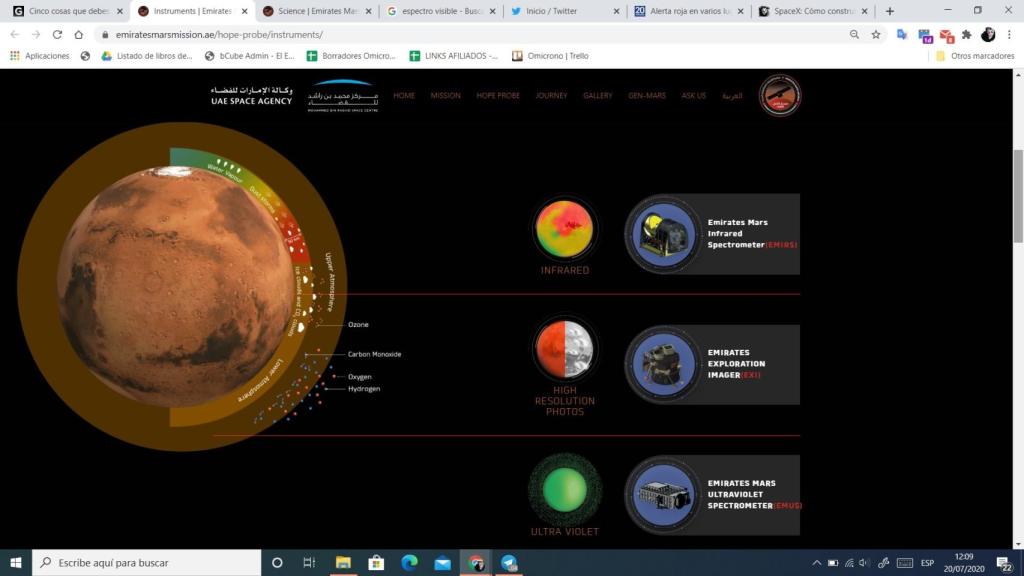
Task: Click the browser address bar URL
Action: point(219,35)
